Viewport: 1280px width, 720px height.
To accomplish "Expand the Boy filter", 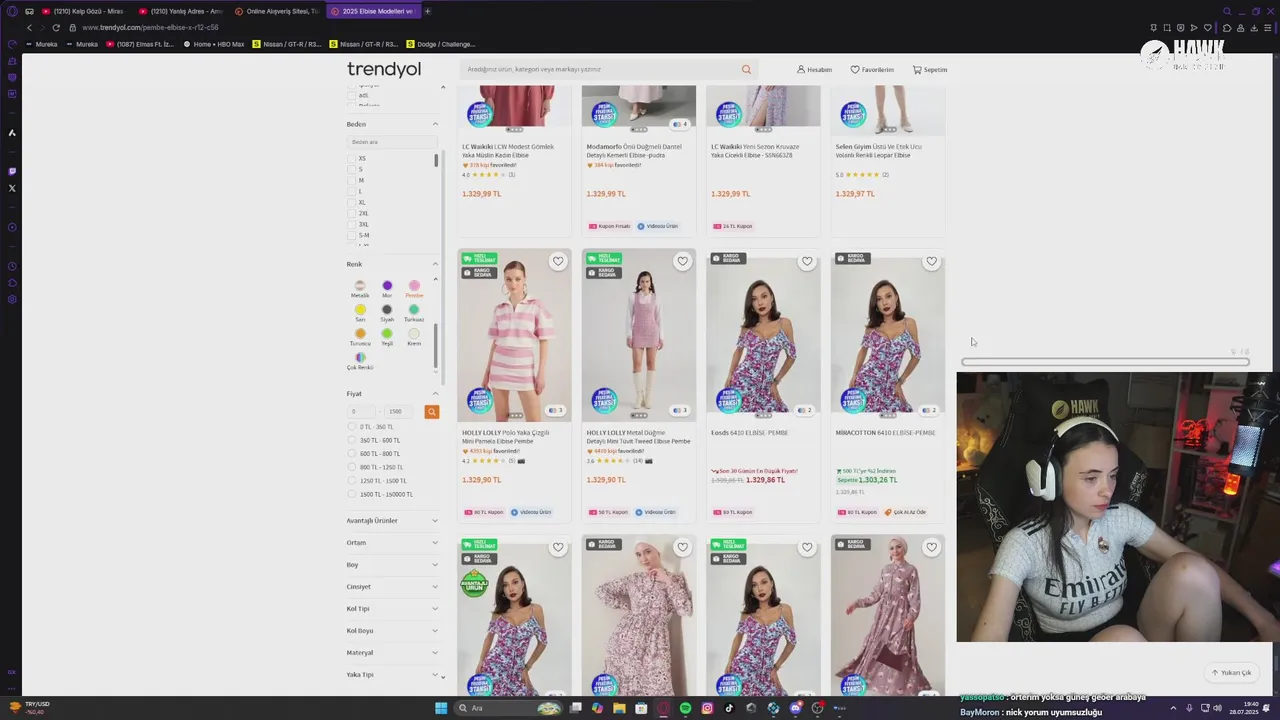I will point(392,565).
